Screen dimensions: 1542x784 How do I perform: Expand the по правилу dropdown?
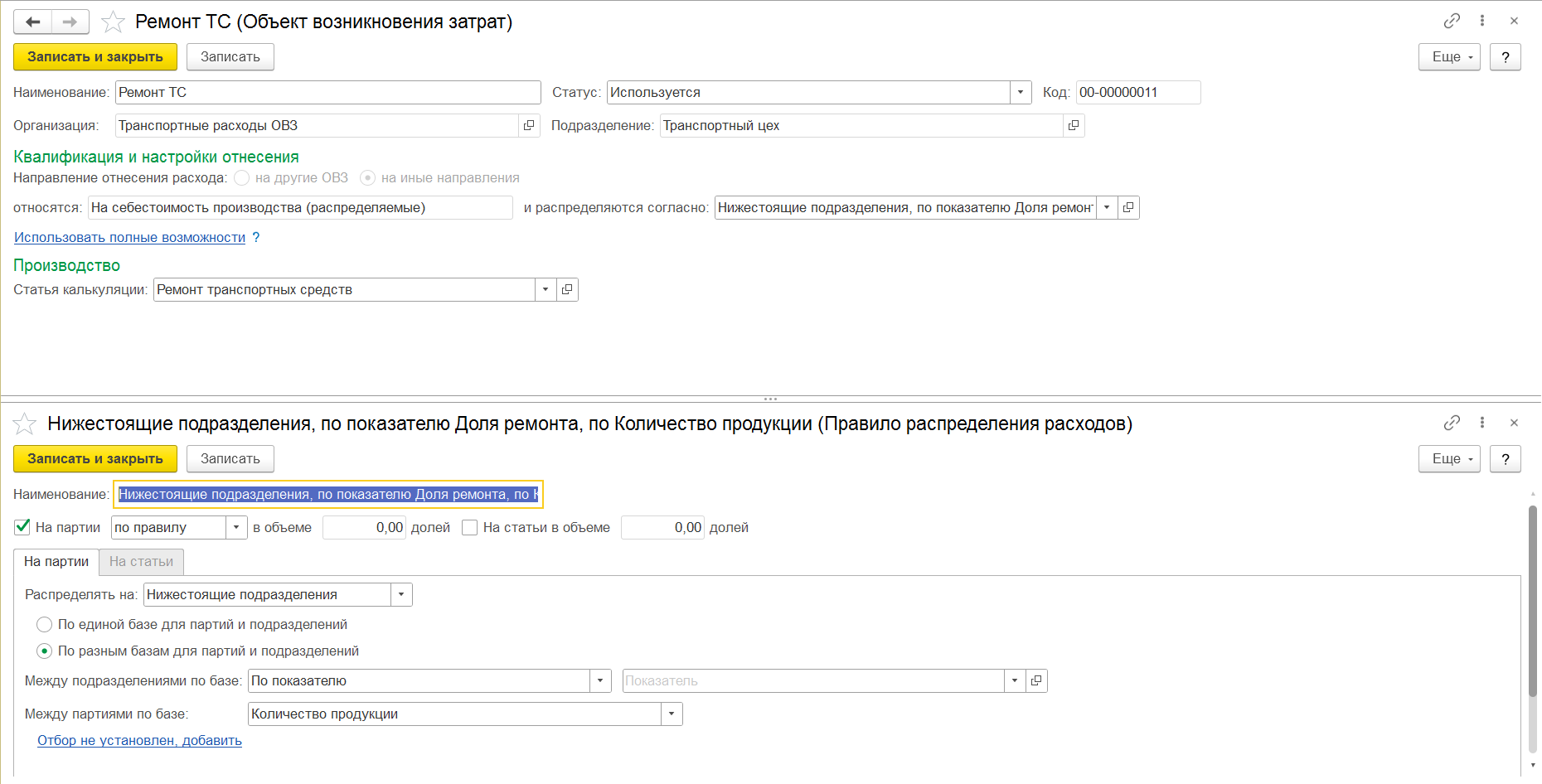pos(236,527)
